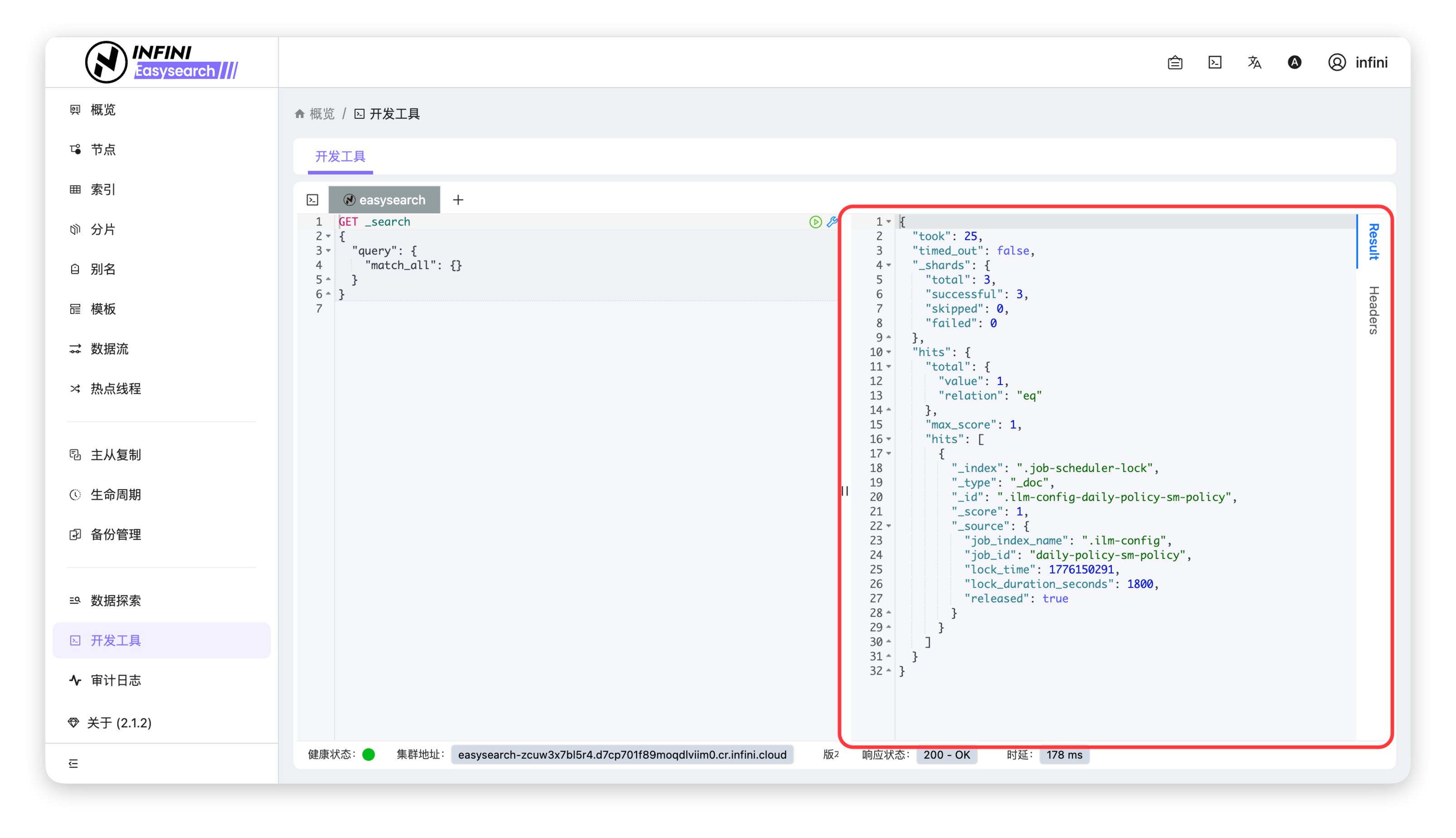Run the GET _search request
This screenshot has height=838, width=1456.
click(815, 222)
